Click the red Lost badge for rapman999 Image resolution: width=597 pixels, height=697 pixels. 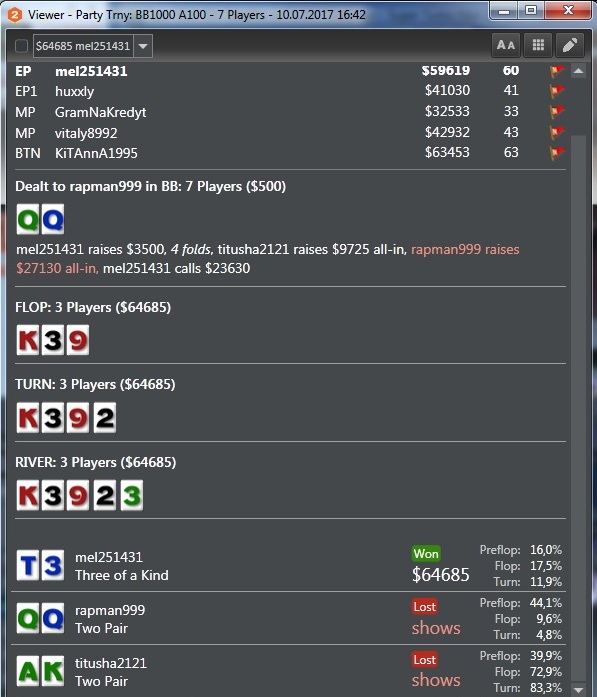425,607
